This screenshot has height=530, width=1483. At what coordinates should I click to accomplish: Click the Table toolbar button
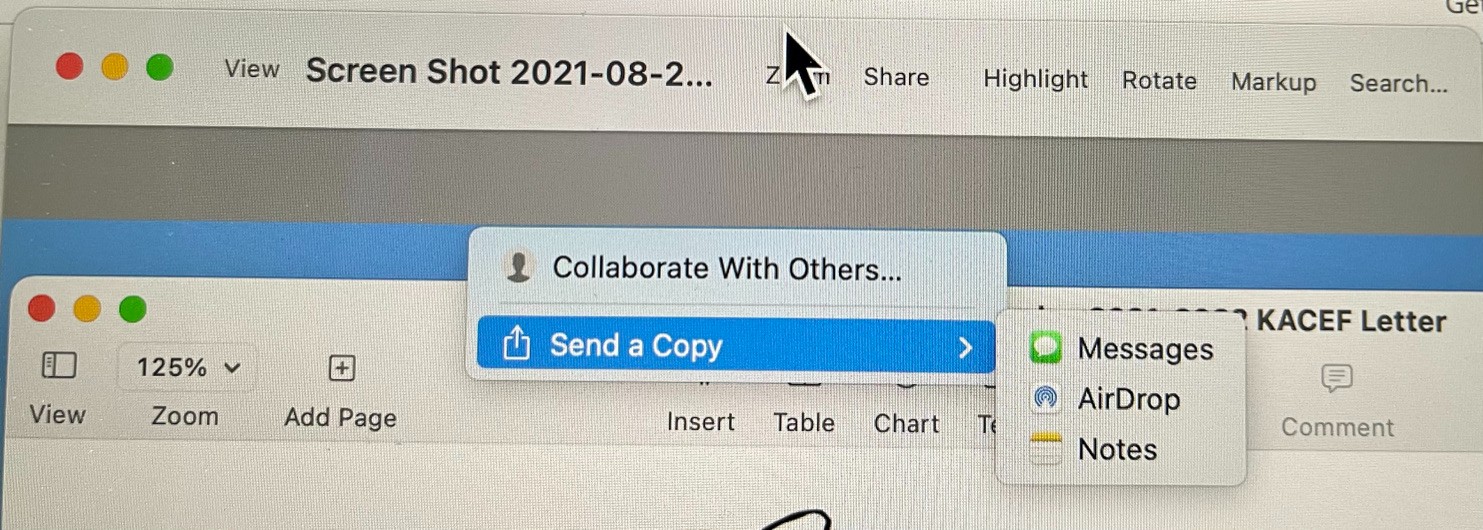pyautogui.click(x=804, y=422)
